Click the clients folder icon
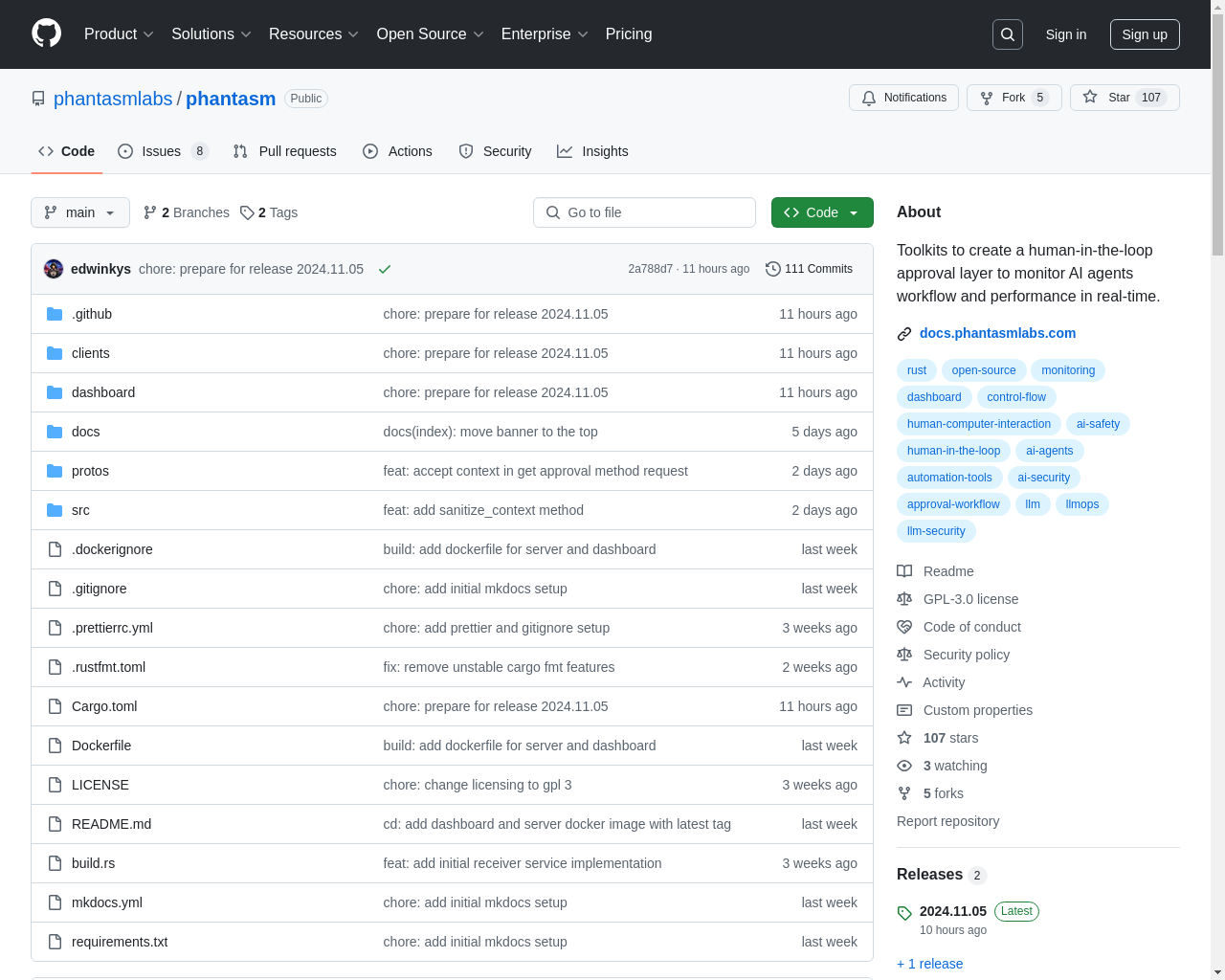This screenshot has width=1225, height=980. pyautogui.click(x=55, y=353)
